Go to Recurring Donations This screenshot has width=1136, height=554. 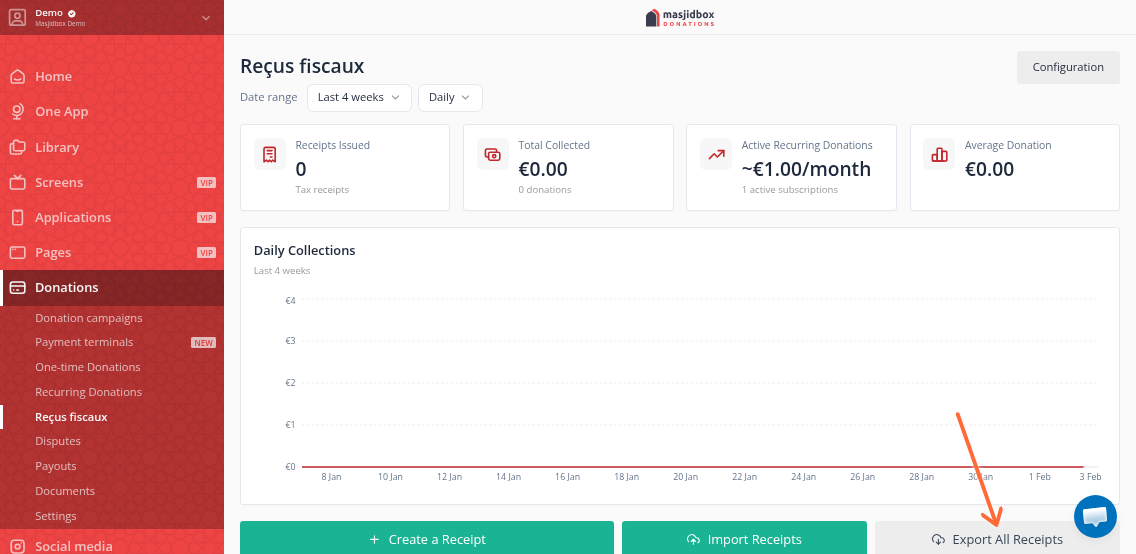click(x=88, y=392)
